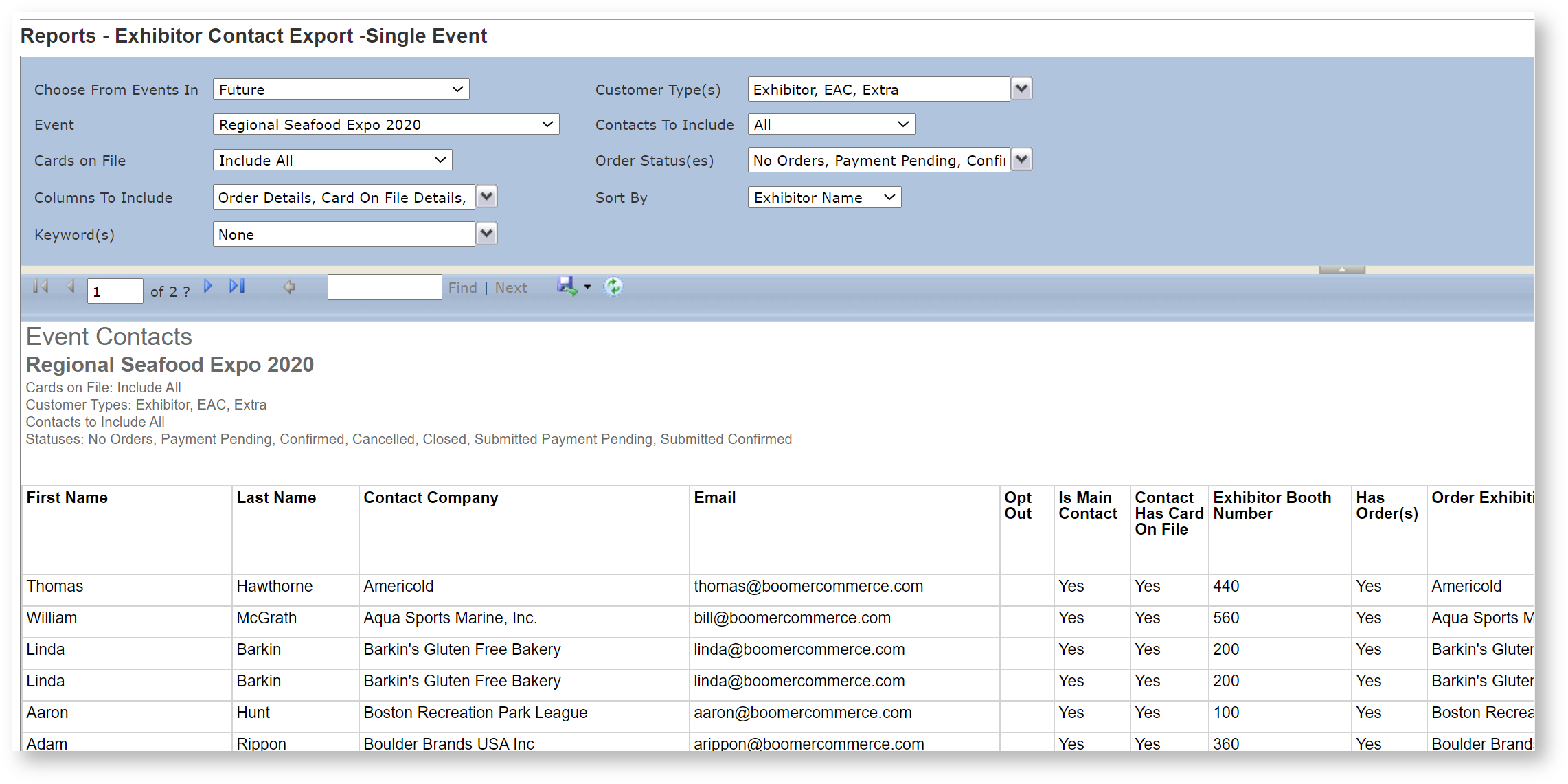Click the Find link
The width and height of the screenshot is (1568, 784).
[x=463, y=287]
